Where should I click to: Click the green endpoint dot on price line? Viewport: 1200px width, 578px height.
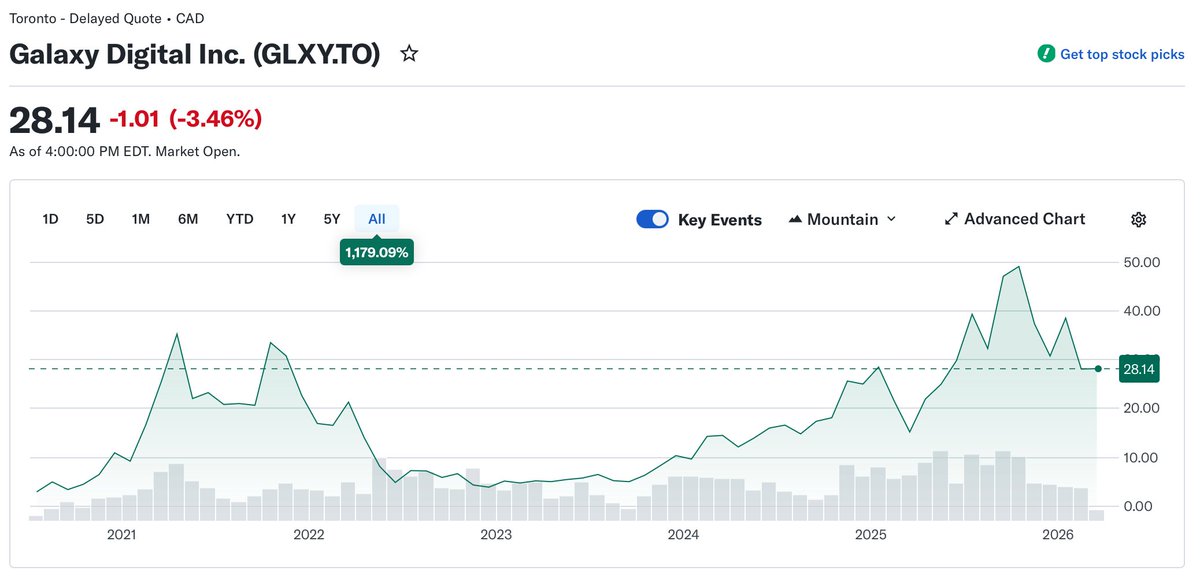click(1098, 369)
